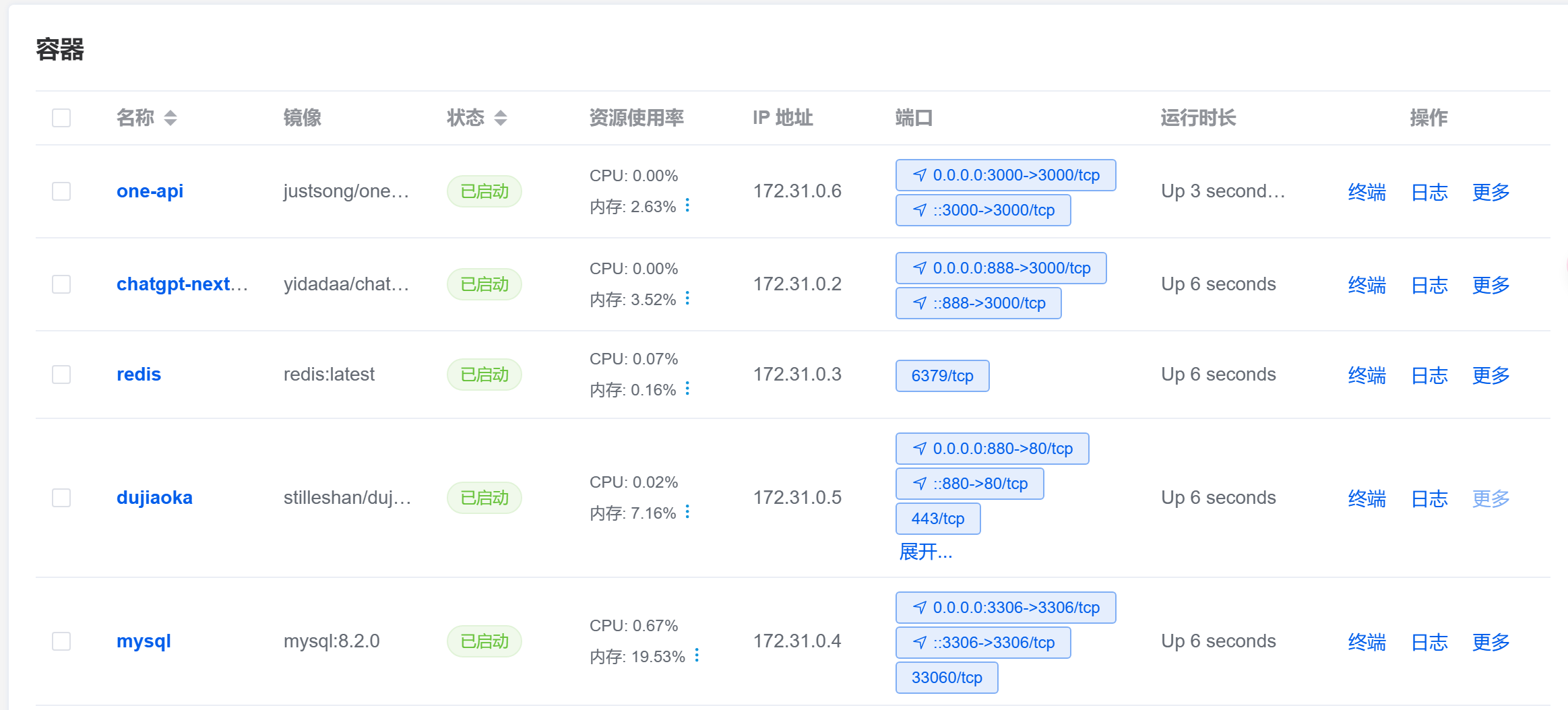Open 更多 dropdown for mysql row

click(1491, 642)
